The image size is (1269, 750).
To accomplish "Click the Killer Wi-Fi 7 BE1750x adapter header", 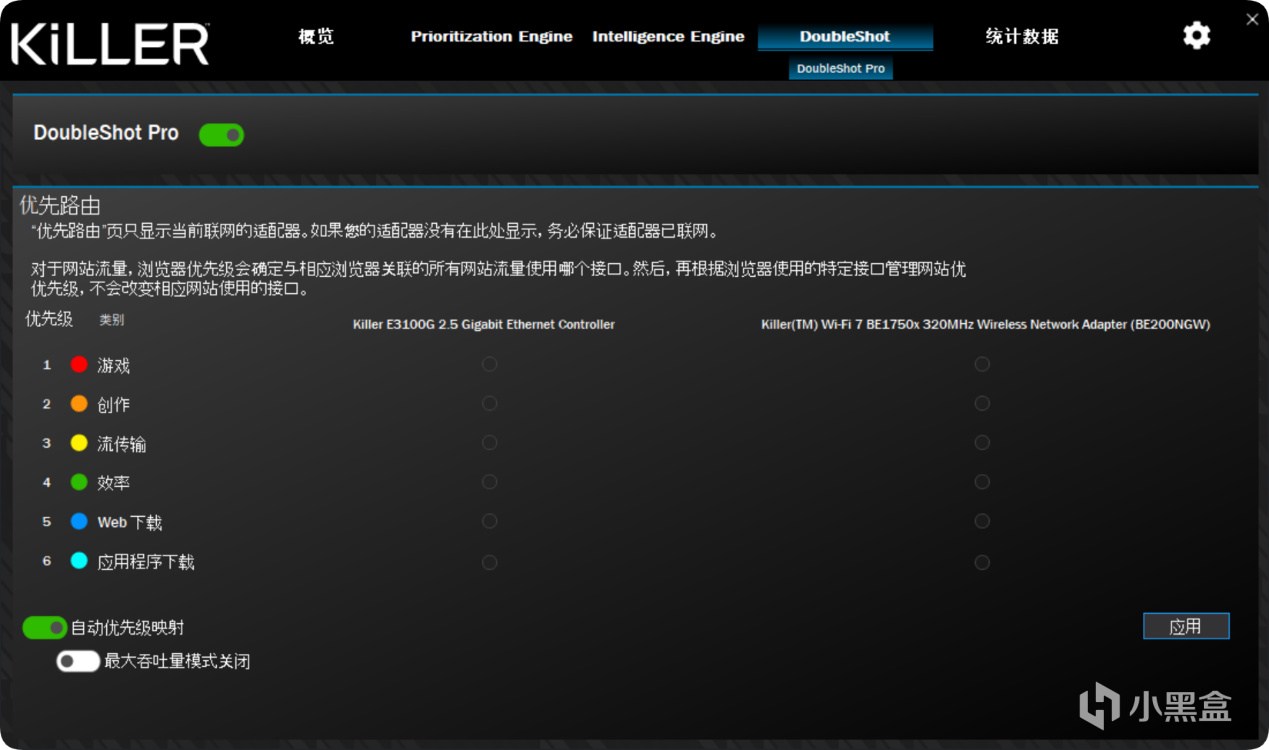I will (985, 324).
